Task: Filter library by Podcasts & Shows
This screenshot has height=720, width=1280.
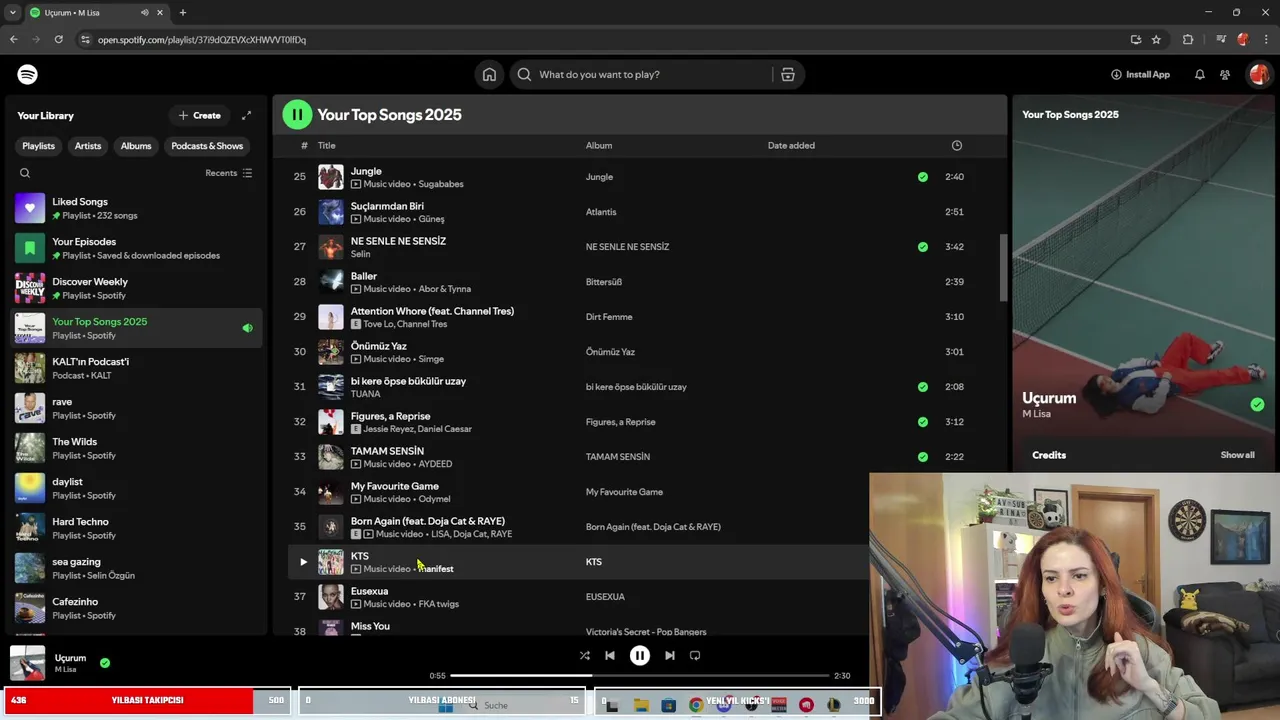Action: [207, 146]
